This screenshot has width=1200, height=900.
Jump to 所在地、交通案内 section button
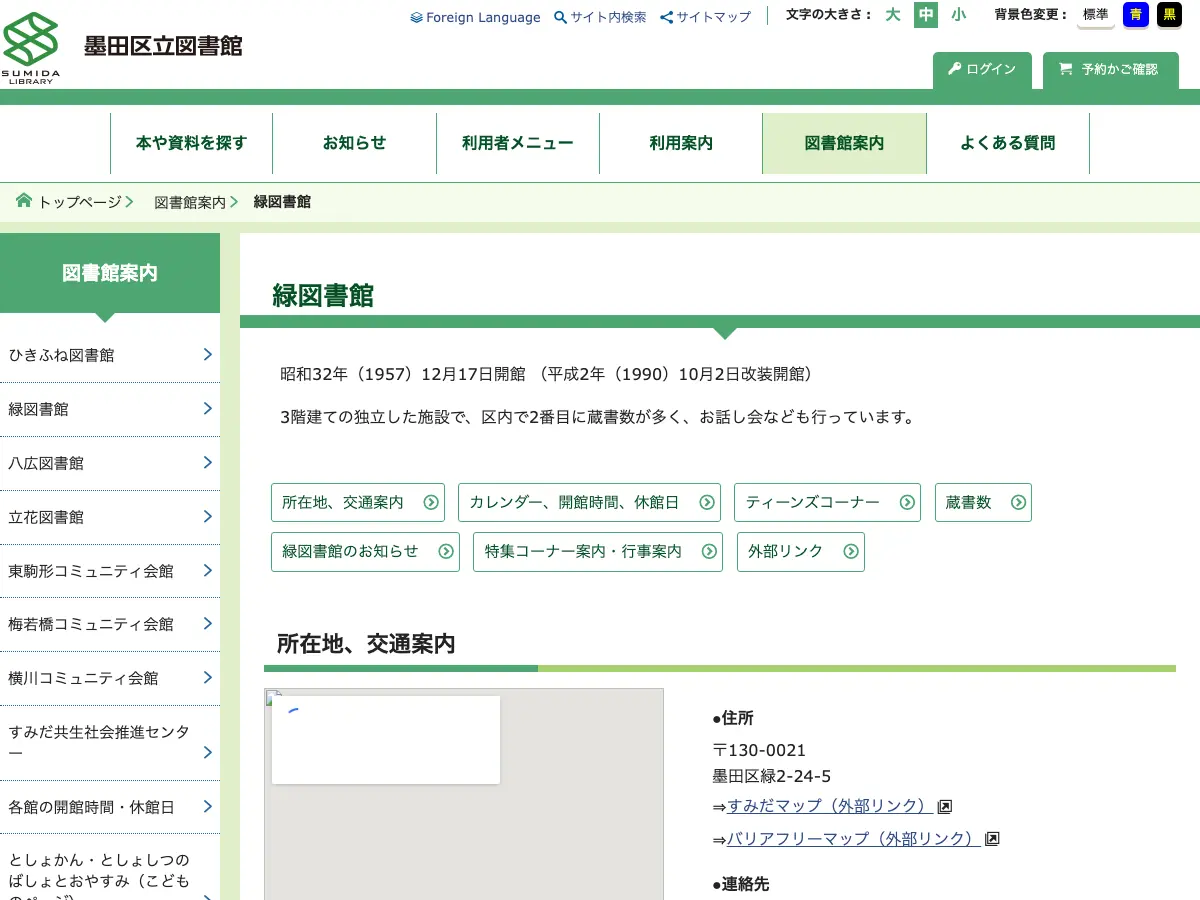358,502
